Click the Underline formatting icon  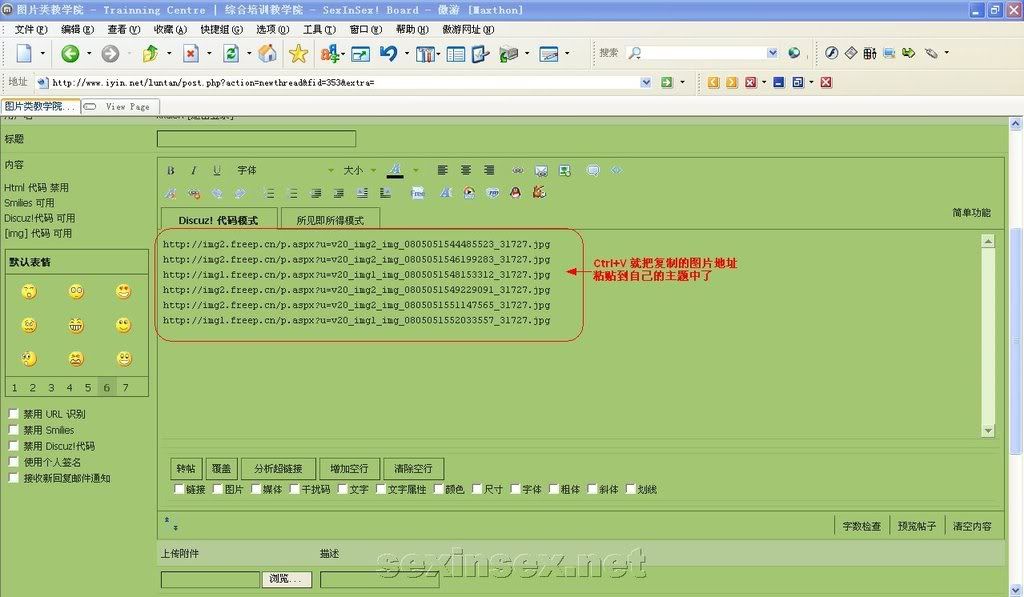tap(217, 170)
